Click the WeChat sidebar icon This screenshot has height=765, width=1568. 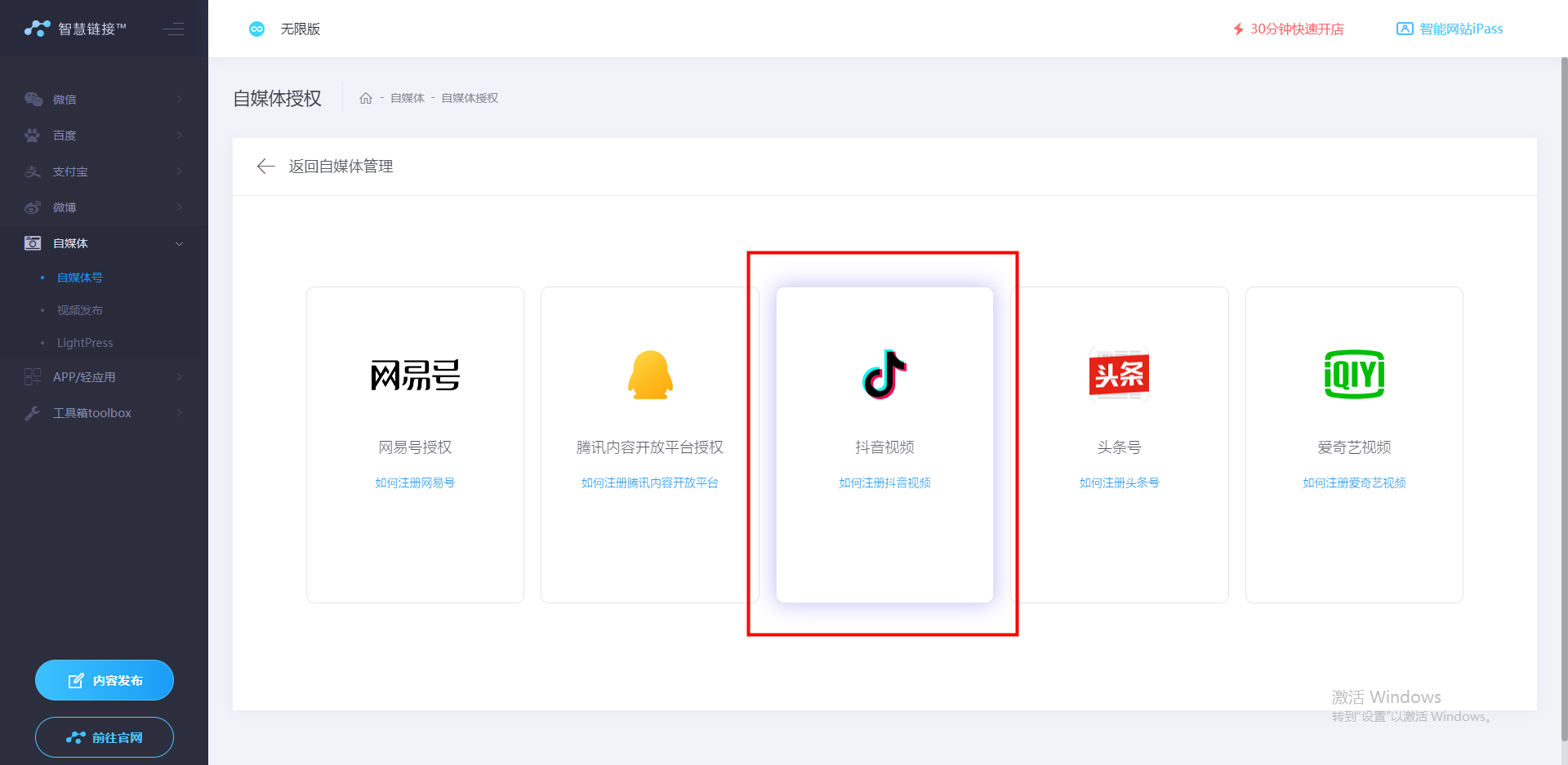click(33, 100)
